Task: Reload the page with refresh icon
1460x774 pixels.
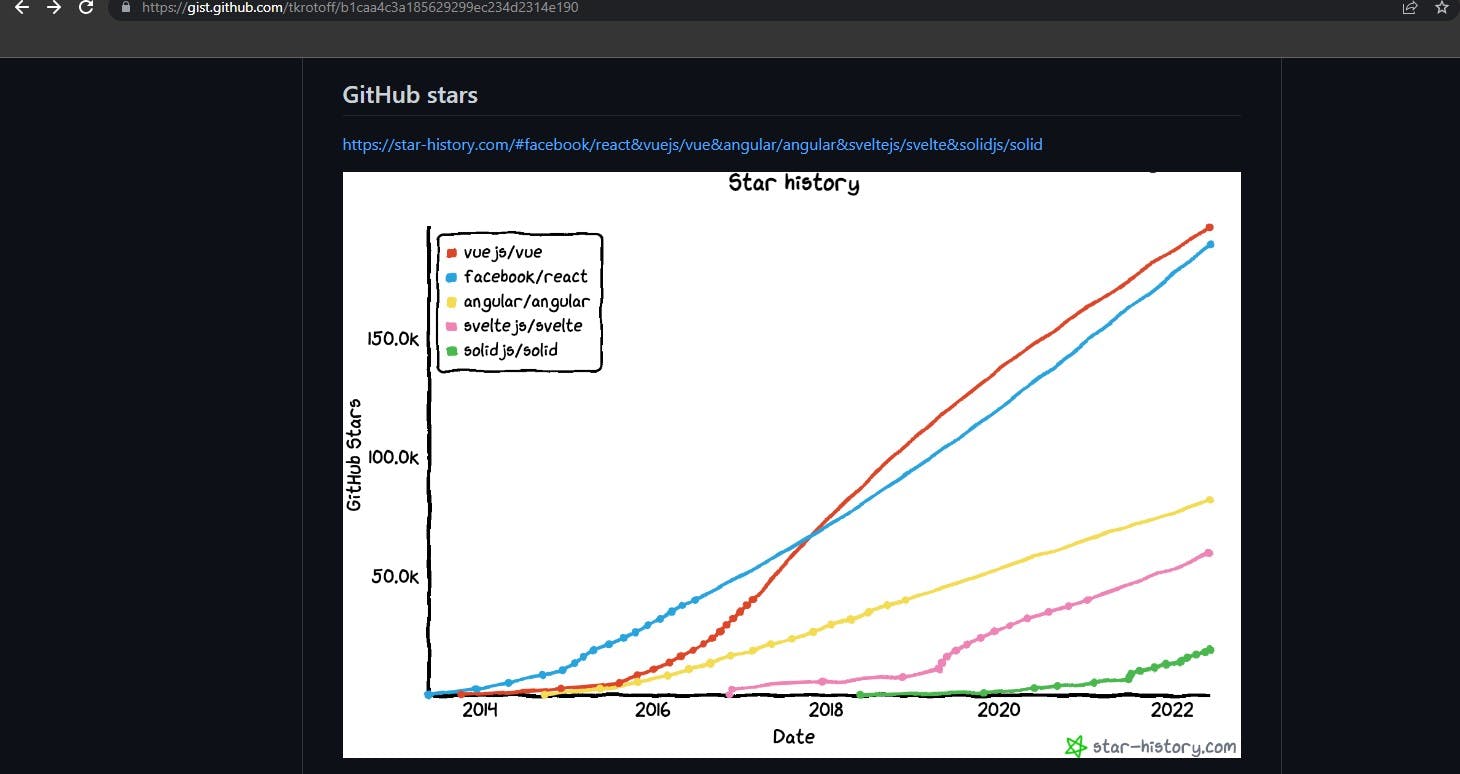Action: tap(86, 7)
